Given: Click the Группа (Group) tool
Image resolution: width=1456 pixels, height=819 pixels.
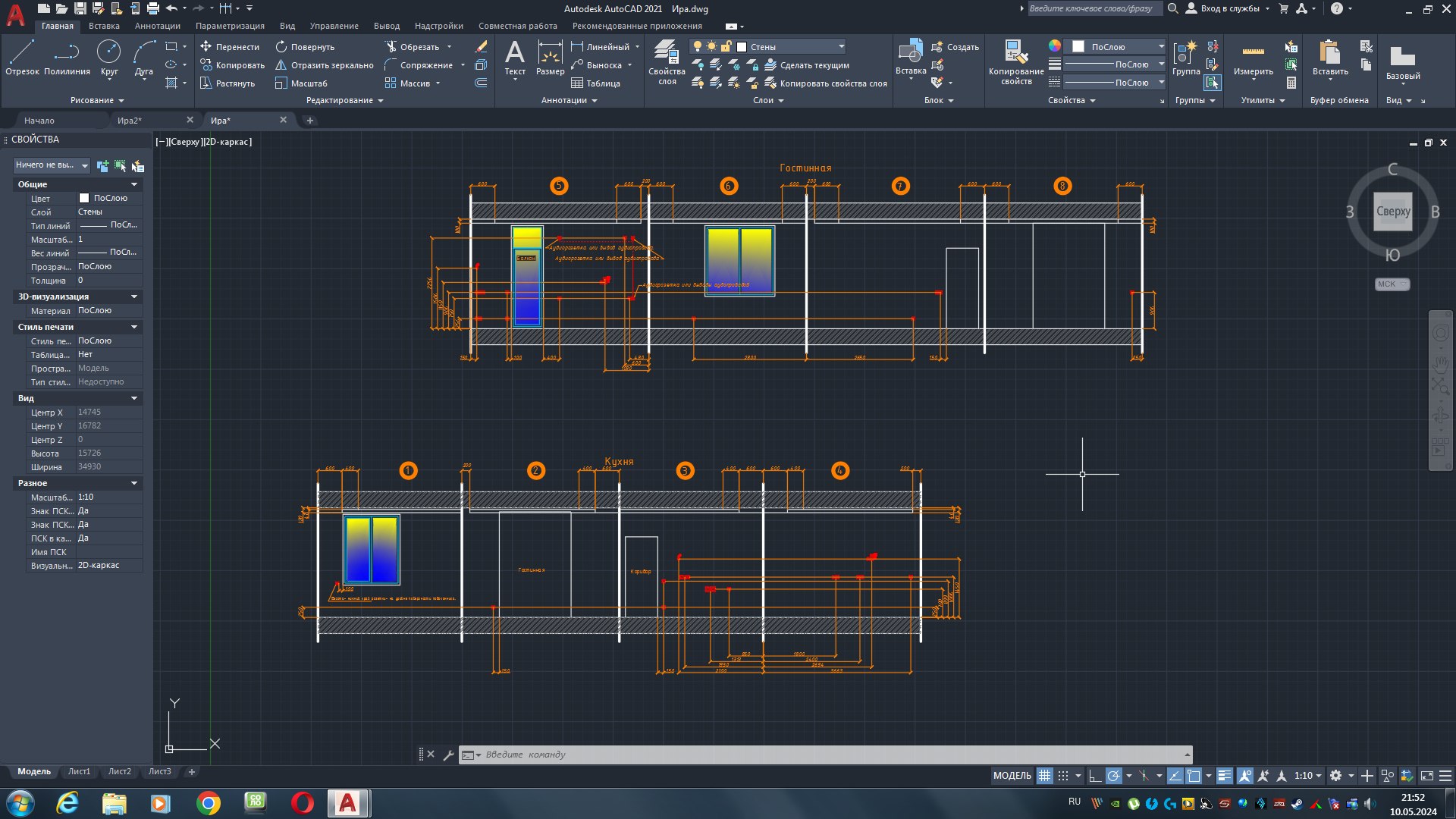Looking at the screenshot, I should (x=1186, y=58).
